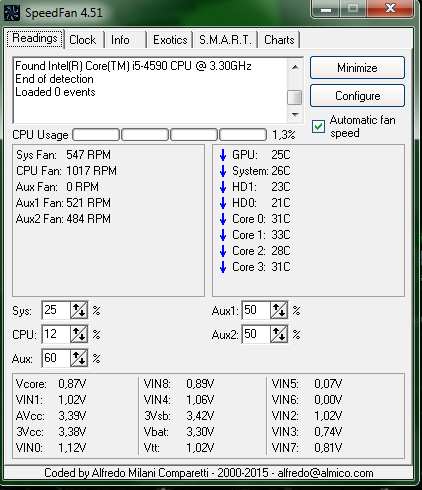The width and height of the screenshot is (422, 490).
Task: Click the Aux2 fan speed spinner arrows
Action: [x=279, y=334]
